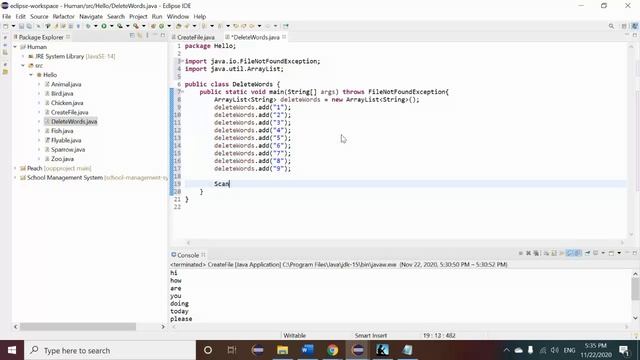Image resolution: width=640 pixels, height=360 pixels.
Task: Toggle Scroll Lock in Console toolbar
Action: (x=553, y=253)
